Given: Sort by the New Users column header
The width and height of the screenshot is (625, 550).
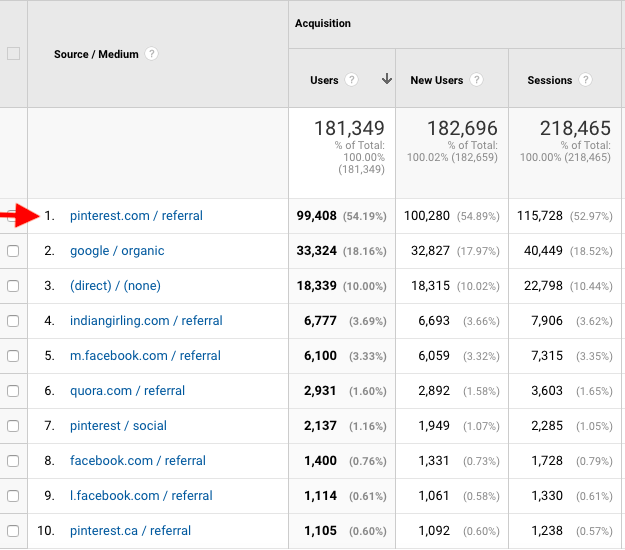Looking at the screenshot, I should click(437, 80).
